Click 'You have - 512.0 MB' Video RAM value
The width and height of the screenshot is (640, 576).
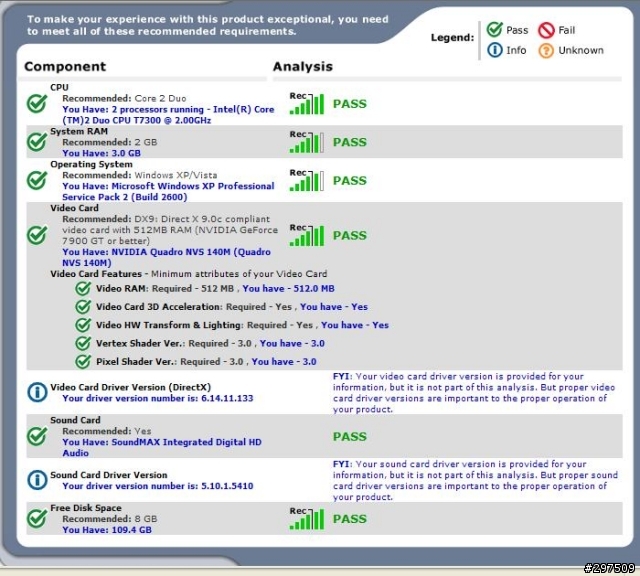point(289,289)
